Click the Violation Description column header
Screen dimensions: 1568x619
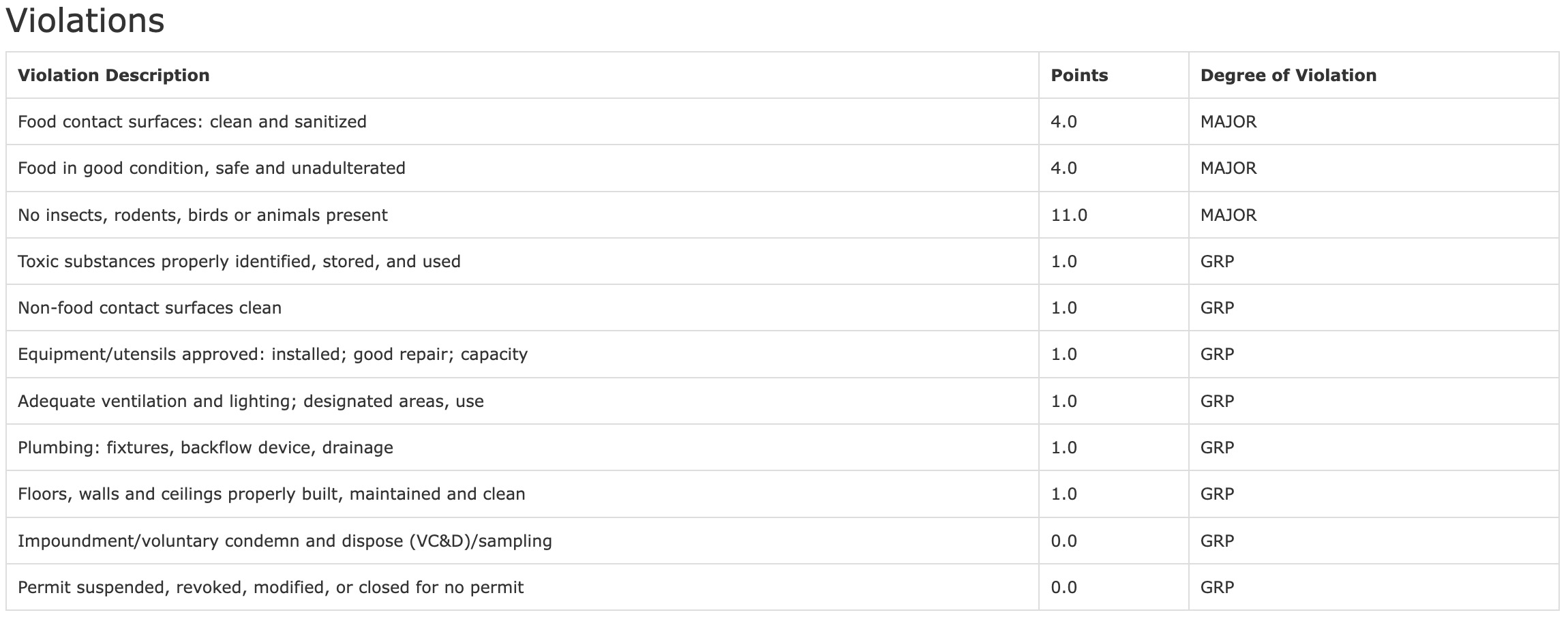114,75
